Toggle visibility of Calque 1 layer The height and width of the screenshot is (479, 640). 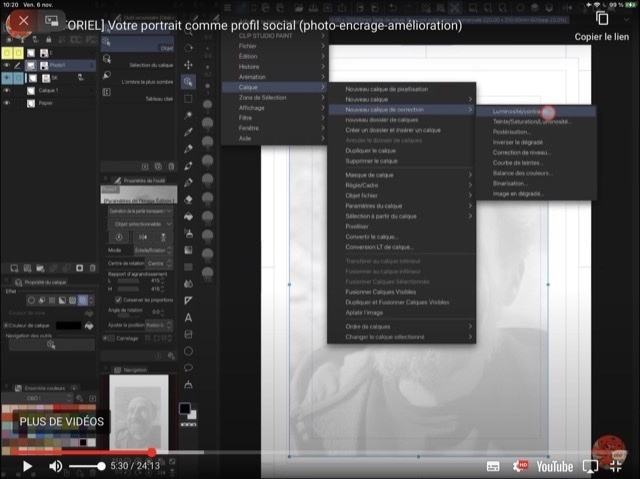pos(7,90)
